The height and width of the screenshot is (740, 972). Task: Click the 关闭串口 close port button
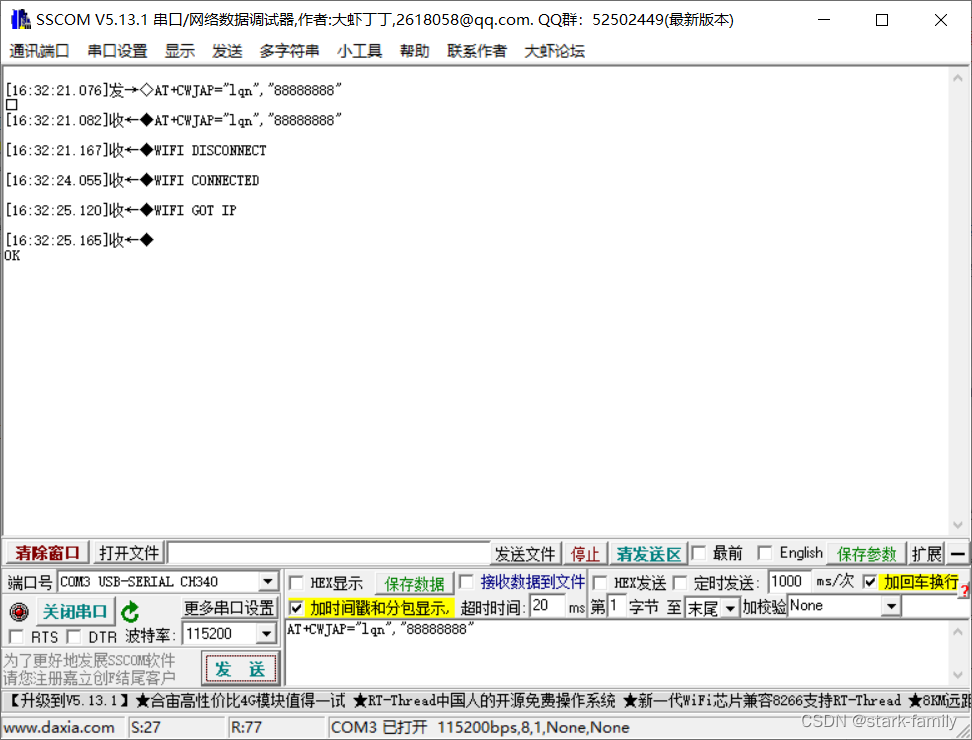[x=75, y=611]
